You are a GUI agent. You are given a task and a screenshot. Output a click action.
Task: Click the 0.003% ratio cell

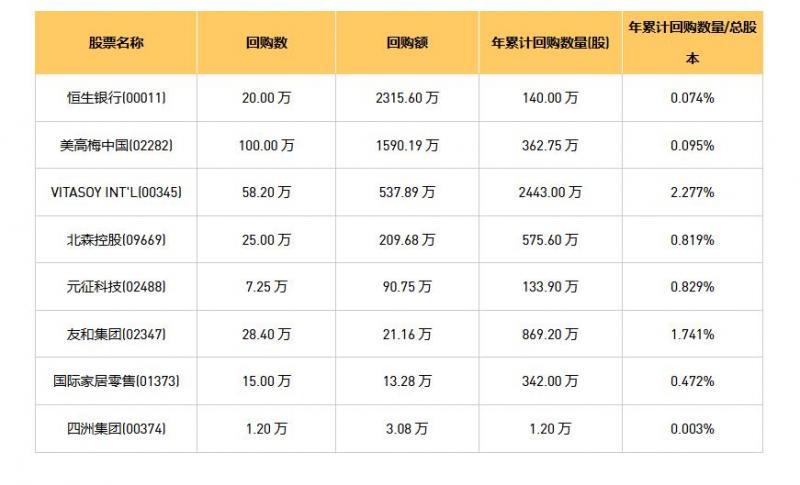tap(692, 429)
